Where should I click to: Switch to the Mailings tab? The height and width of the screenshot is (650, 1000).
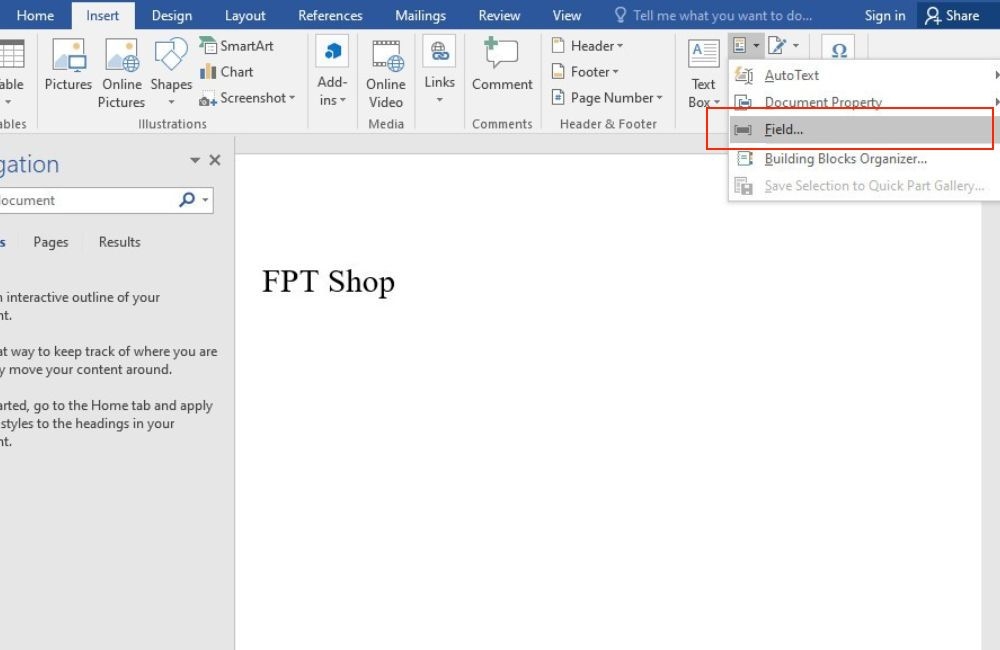click(420, 15)
